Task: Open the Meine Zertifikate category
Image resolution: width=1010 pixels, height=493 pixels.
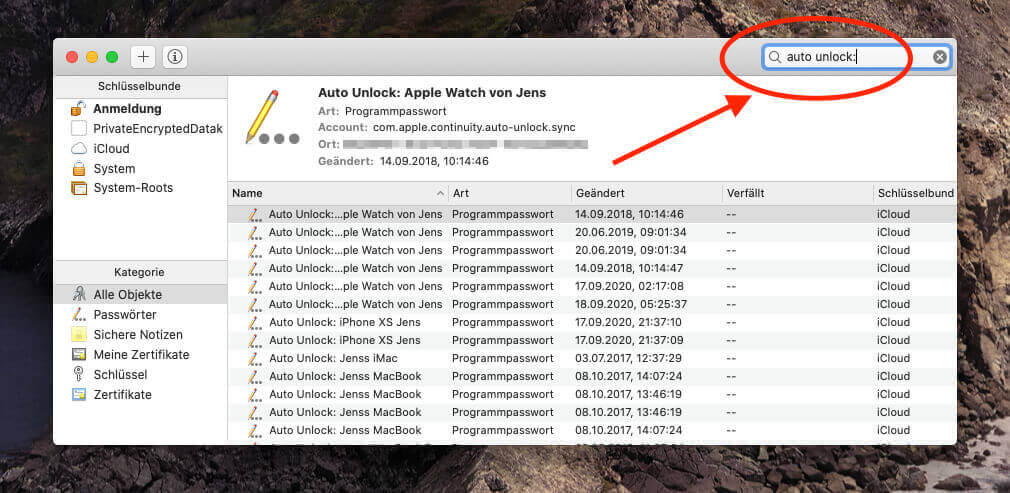Action: [141, 355]
